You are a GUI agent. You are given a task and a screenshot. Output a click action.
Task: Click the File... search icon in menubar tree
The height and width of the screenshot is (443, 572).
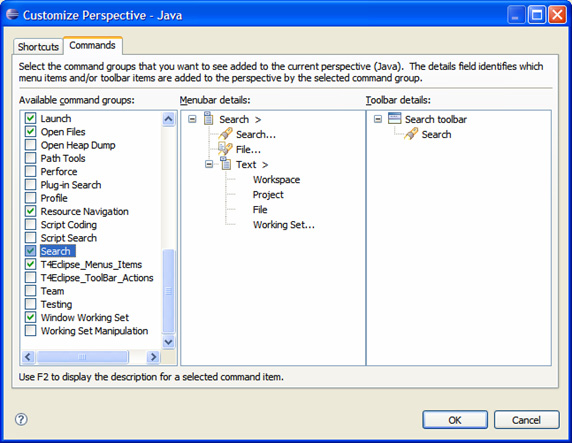(x=225, y=149)
